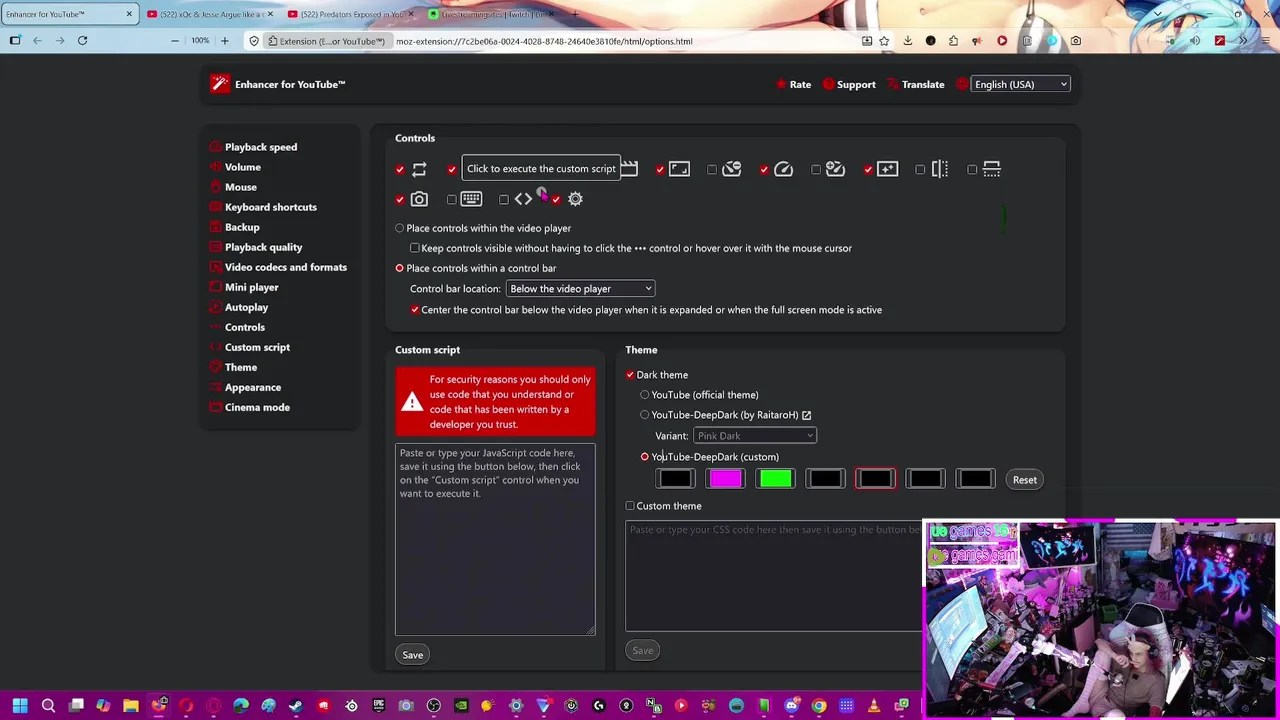Uncheck the loop control checkbox
The image size is (1280, 720).
pos(400,170)
